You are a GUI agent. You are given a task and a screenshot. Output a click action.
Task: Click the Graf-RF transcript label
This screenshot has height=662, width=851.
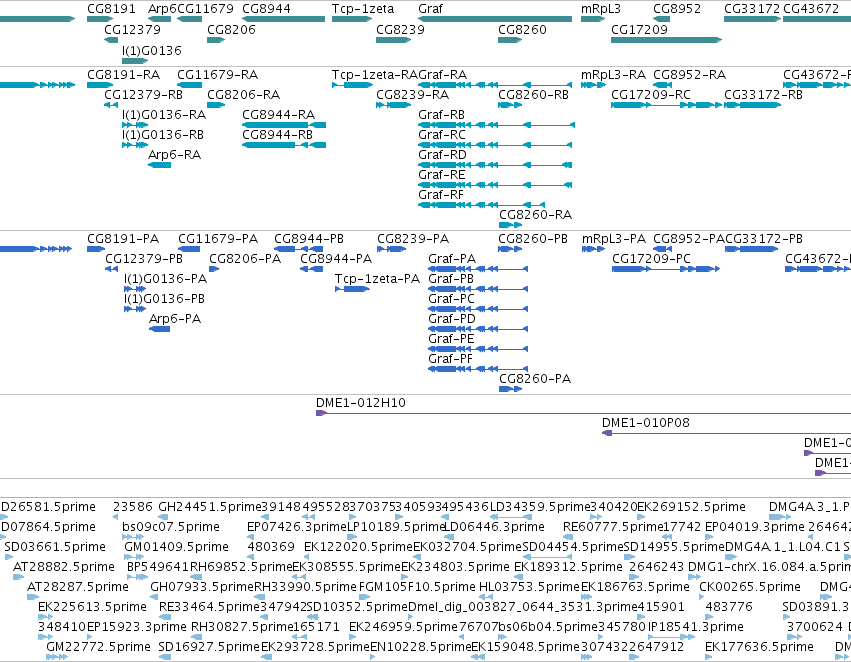point(441,194)
